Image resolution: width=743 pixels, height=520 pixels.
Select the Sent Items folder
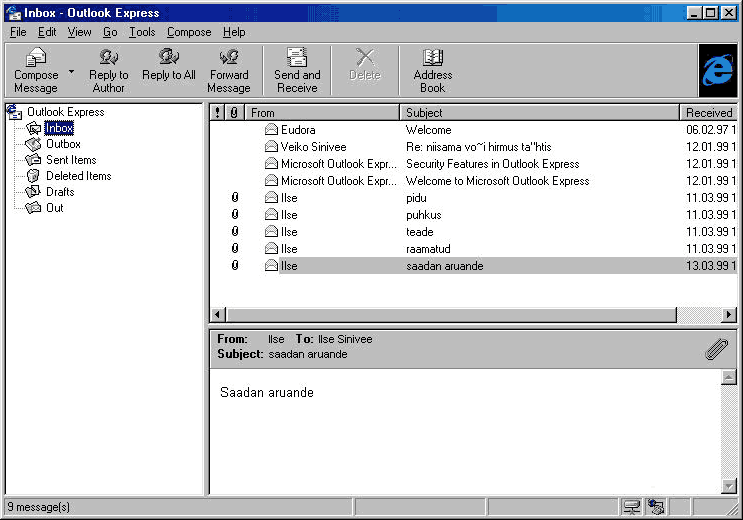71,160
